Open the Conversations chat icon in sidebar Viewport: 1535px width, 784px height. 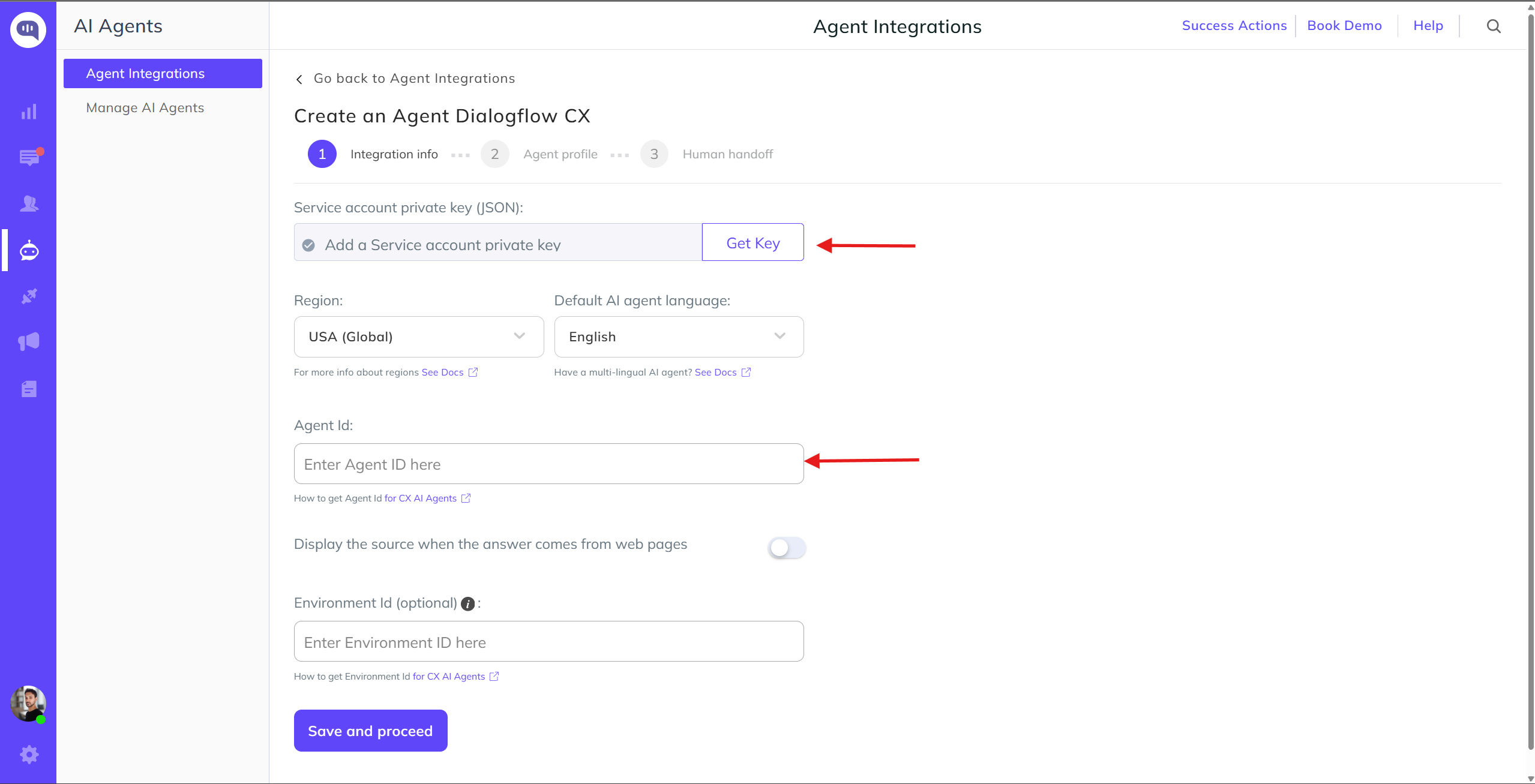(30, 157)
